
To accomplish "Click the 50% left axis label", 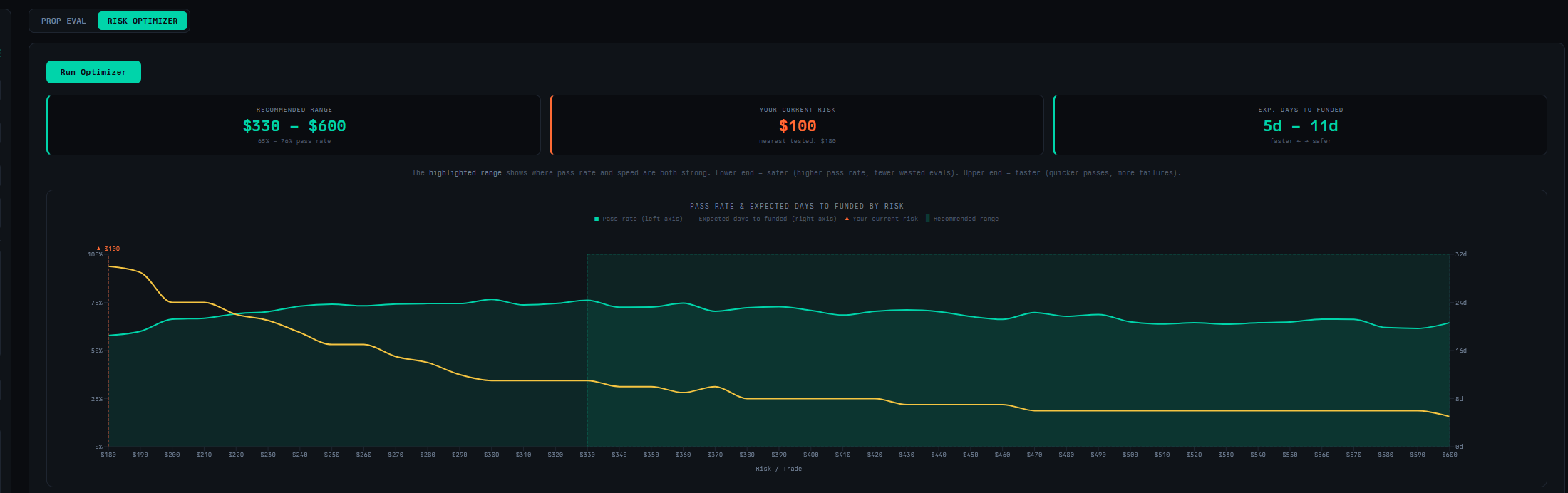I will (x=97, y=351).
